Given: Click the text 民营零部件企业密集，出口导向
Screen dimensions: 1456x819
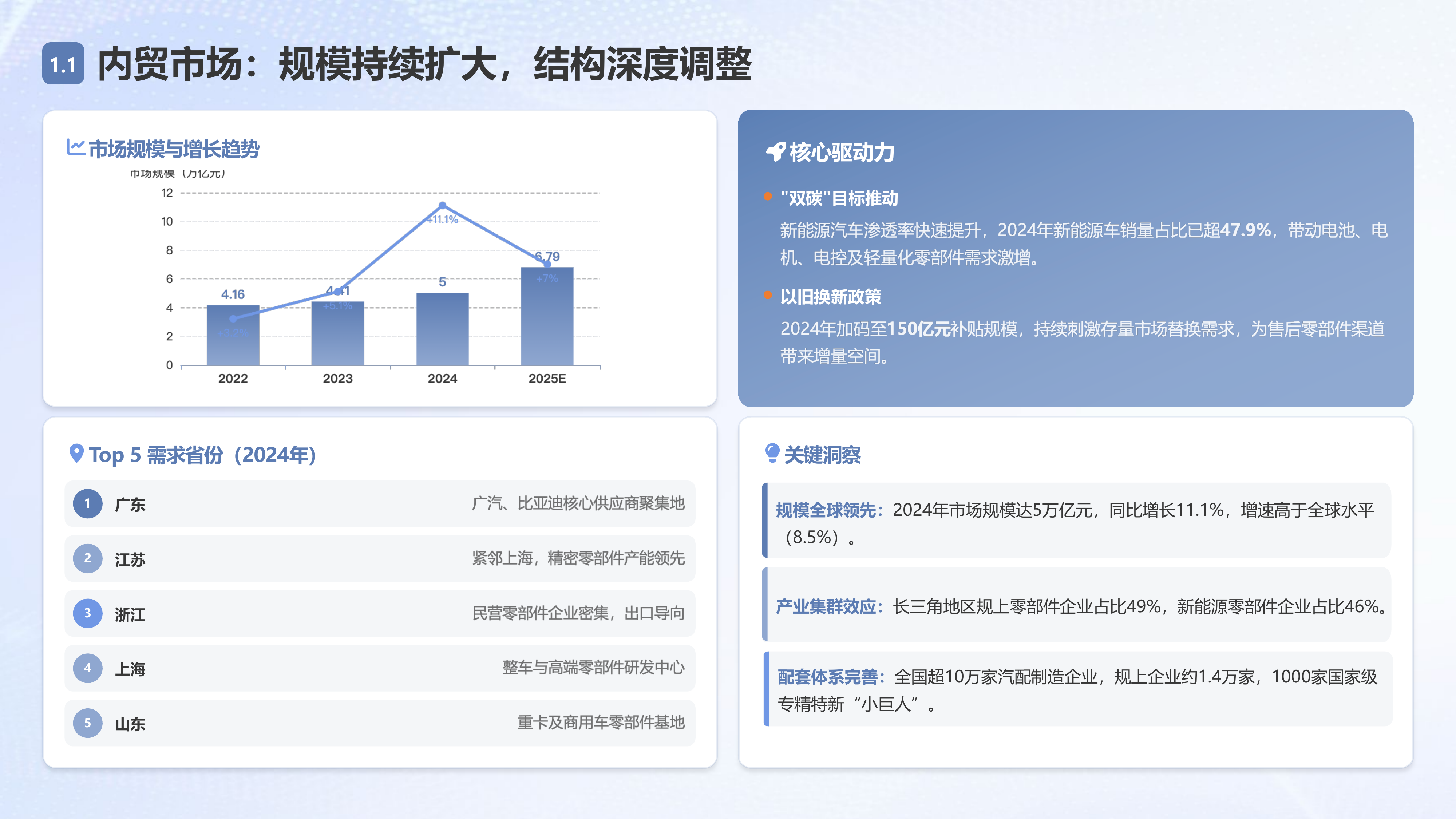Looking at the screenshot, I should click(x=578, y=613).
